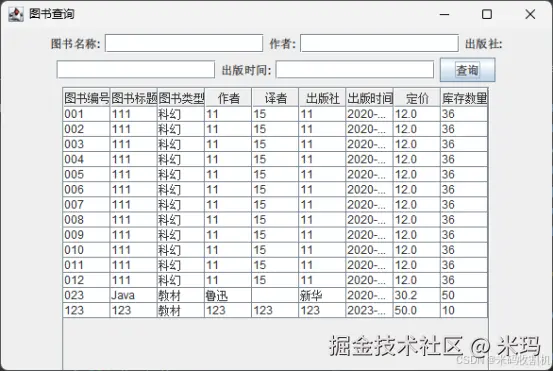Select book number cell 001
This screenshot has height=371, width=554.
tap(87, 114)
